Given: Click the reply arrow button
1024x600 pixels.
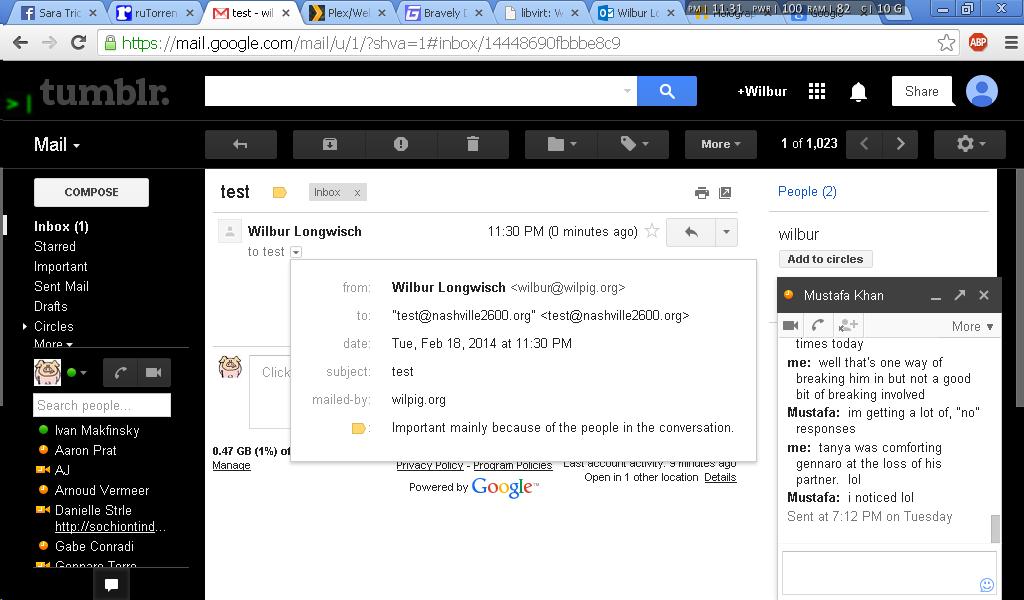Looking at the screenshot, I should 691,232.
